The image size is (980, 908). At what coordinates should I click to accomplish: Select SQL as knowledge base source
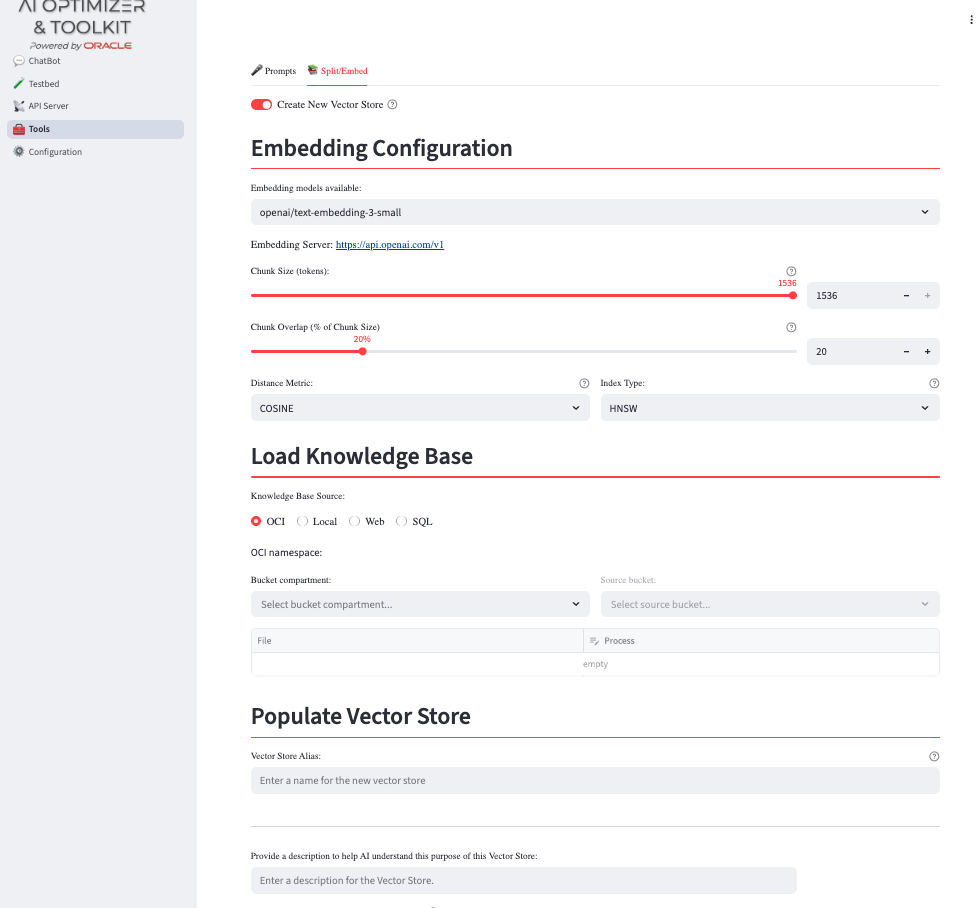coord(402,521)
